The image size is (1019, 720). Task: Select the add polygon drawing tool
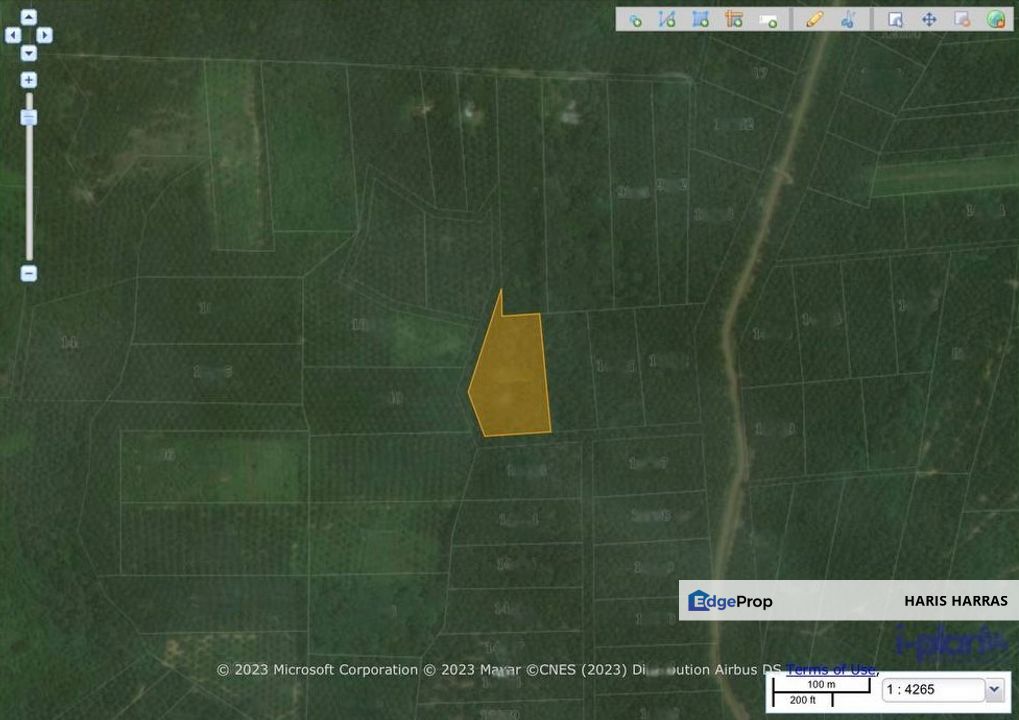point(701,19)
